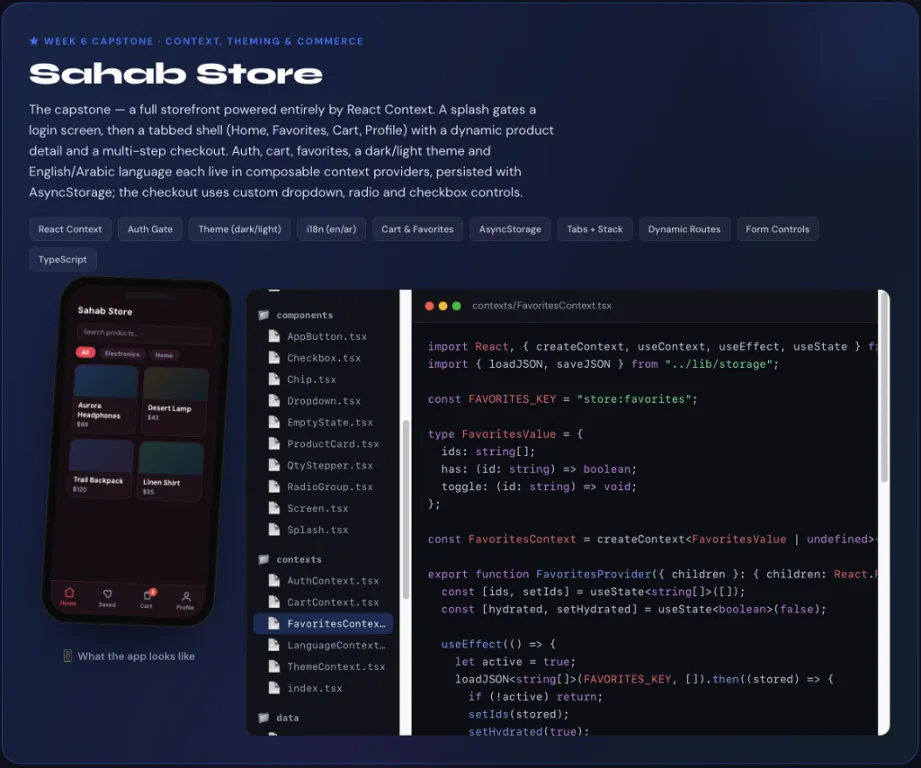Click the contexts folder icon
The width and height of the screenshot is (921, 768).
pos(264,559)
